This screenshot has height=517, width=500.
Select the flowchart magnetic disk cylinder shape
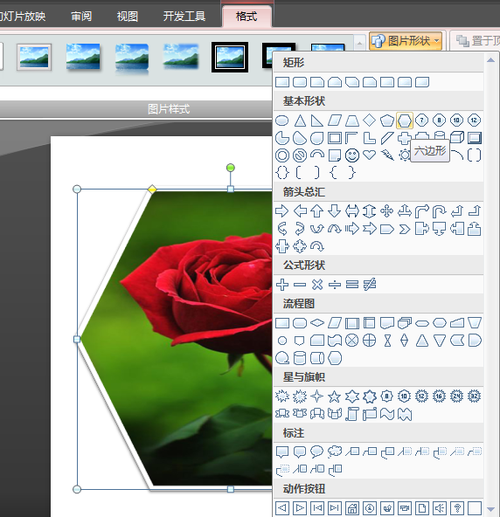click(x=299, y=358)
